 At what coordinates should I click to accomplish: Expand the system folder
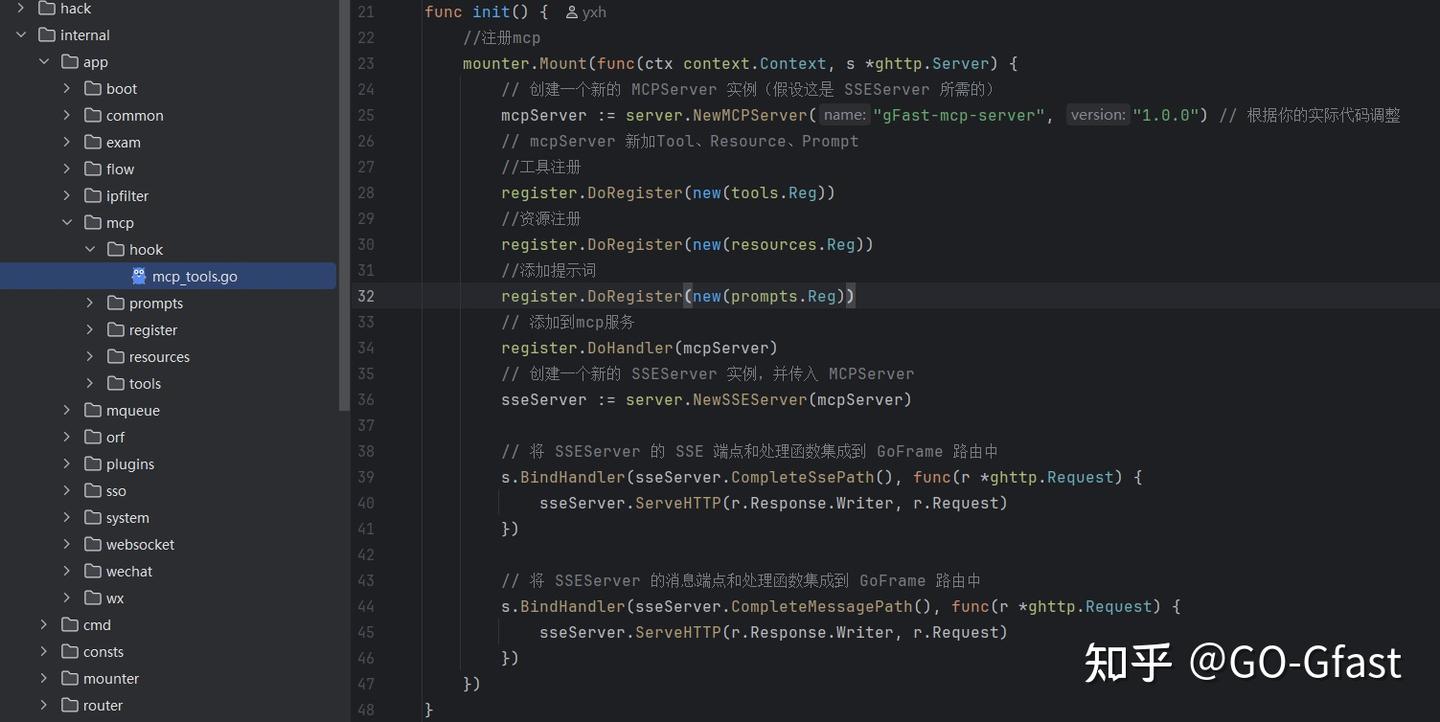(x=66, y=517)
